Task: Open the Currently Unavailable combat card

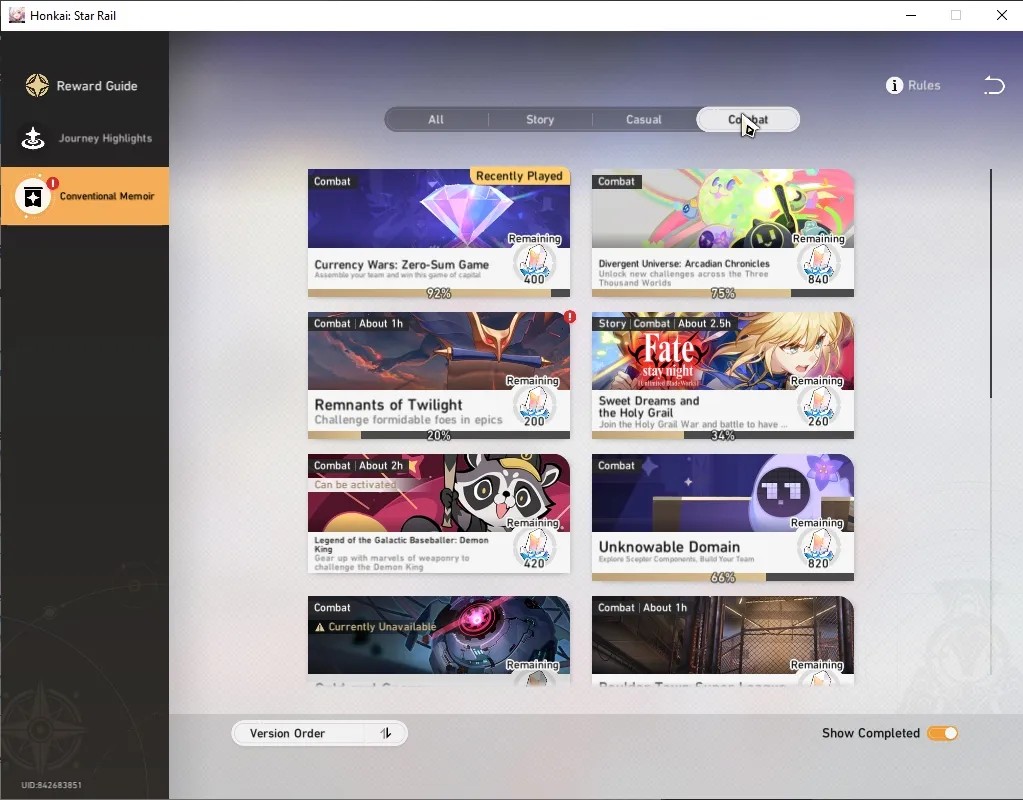Action: 438,639
